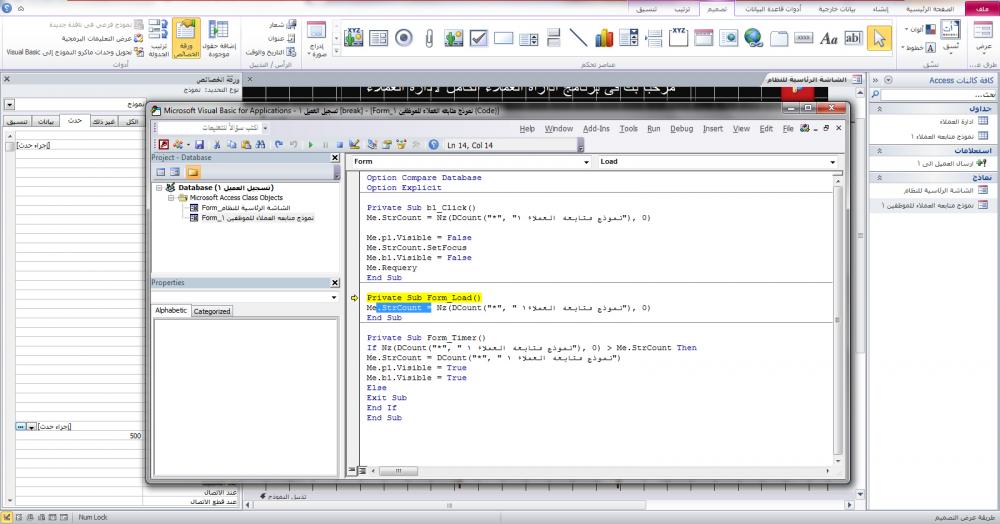Close the Properties panel in VBA editor
Image resolution: width=1000 pixels, height=524 pixels.
click(335, 282)
